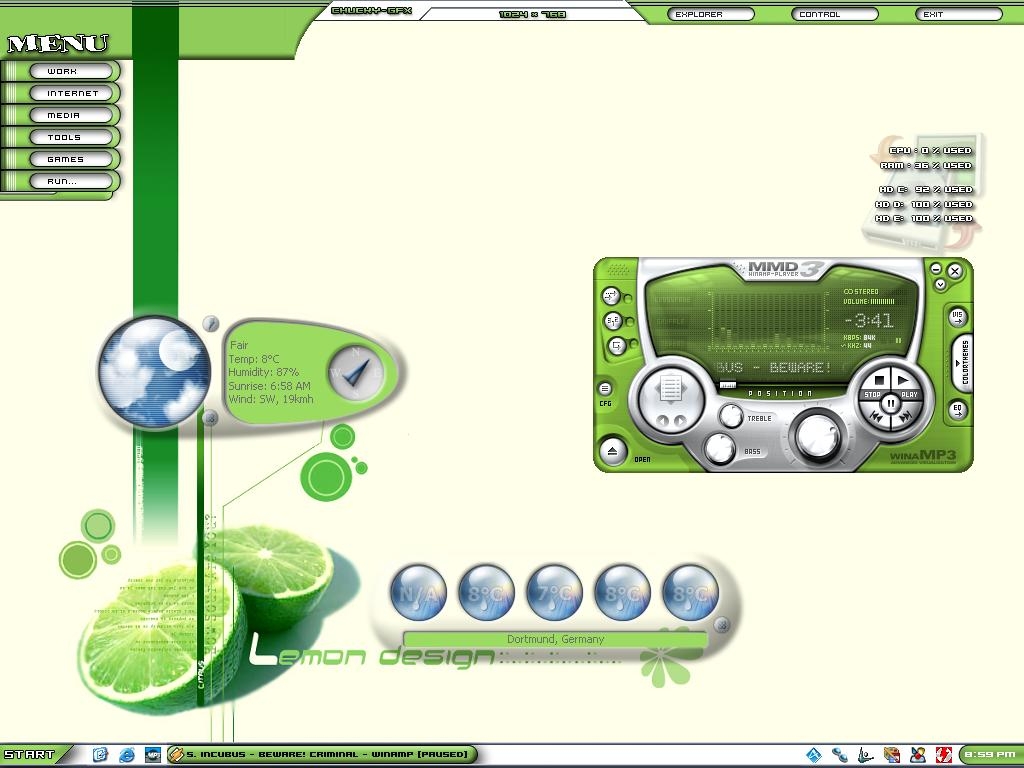Show the EQ equalizer drawer
1024x768 pixels.
[957, 410]
